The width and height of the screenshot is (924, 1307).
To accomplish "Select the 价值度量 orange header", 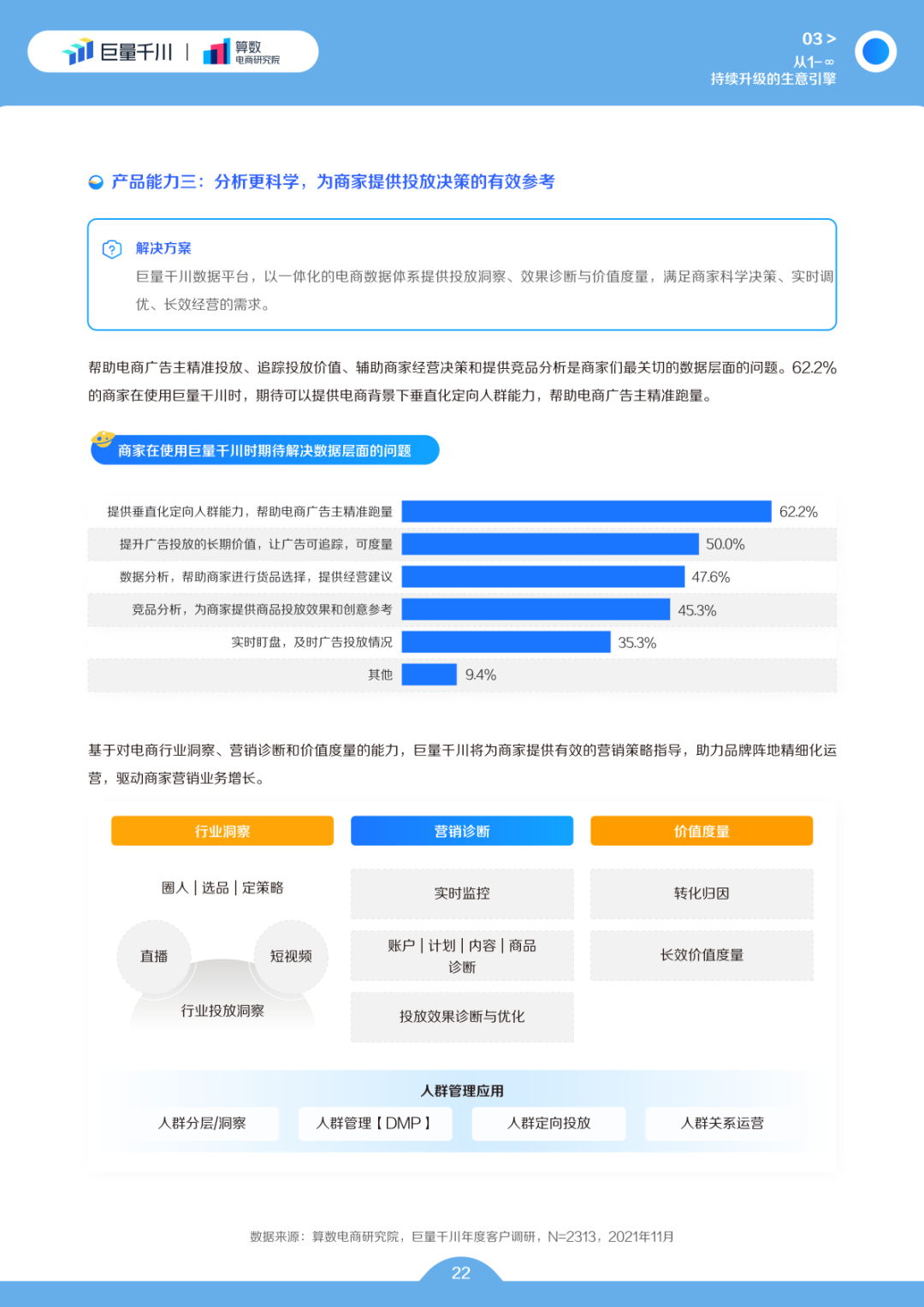I will tap(702, 831).
